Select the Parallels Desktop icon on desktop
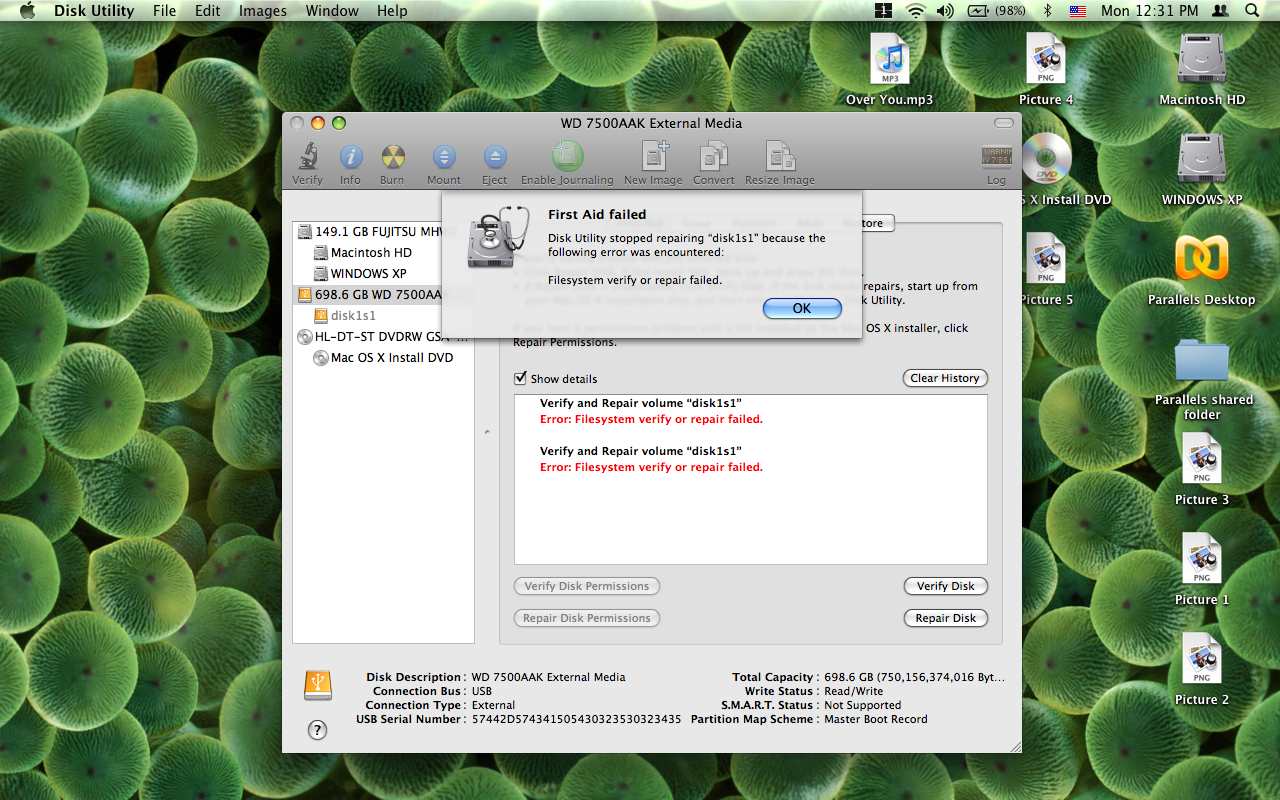Screen dimensions: 1280x800 pos(1202,268)
